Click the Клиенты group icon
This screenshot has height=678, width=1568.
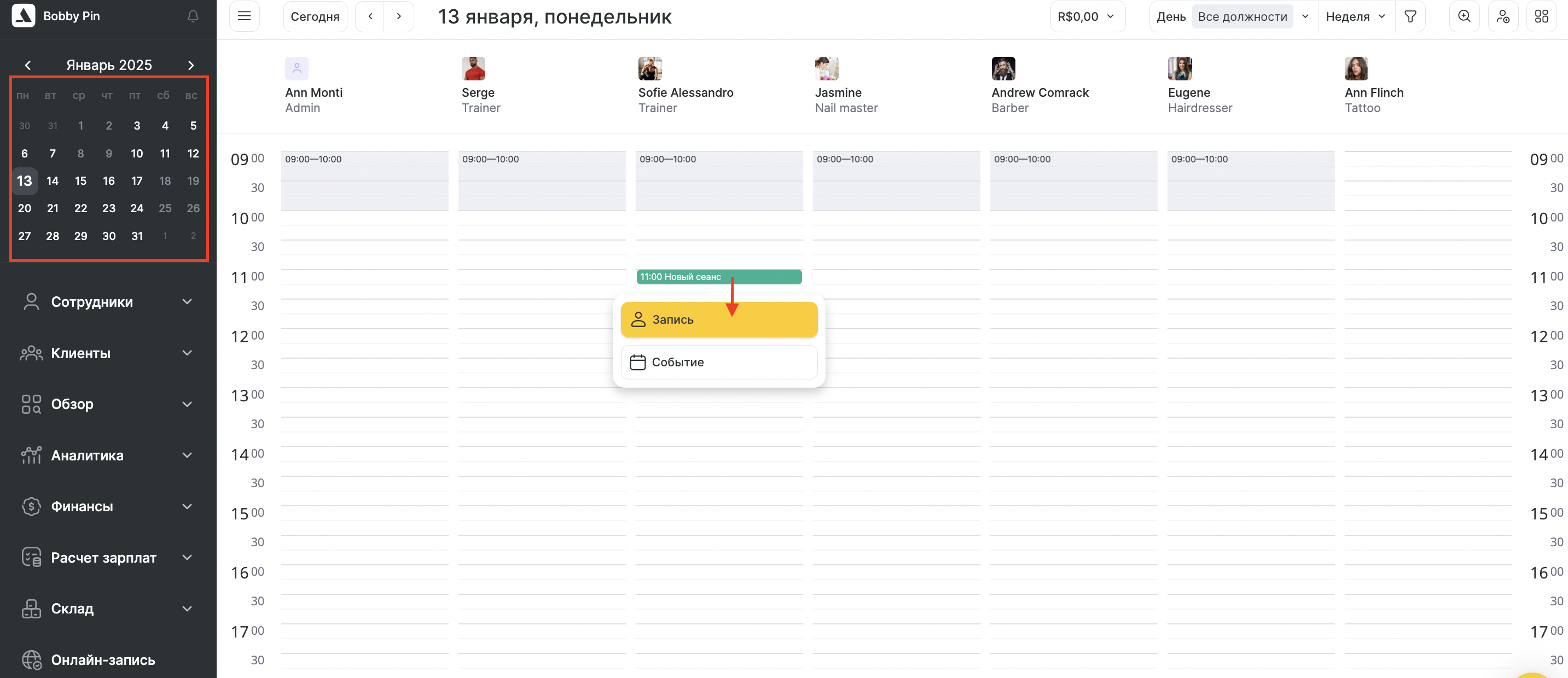click(31, 353)
